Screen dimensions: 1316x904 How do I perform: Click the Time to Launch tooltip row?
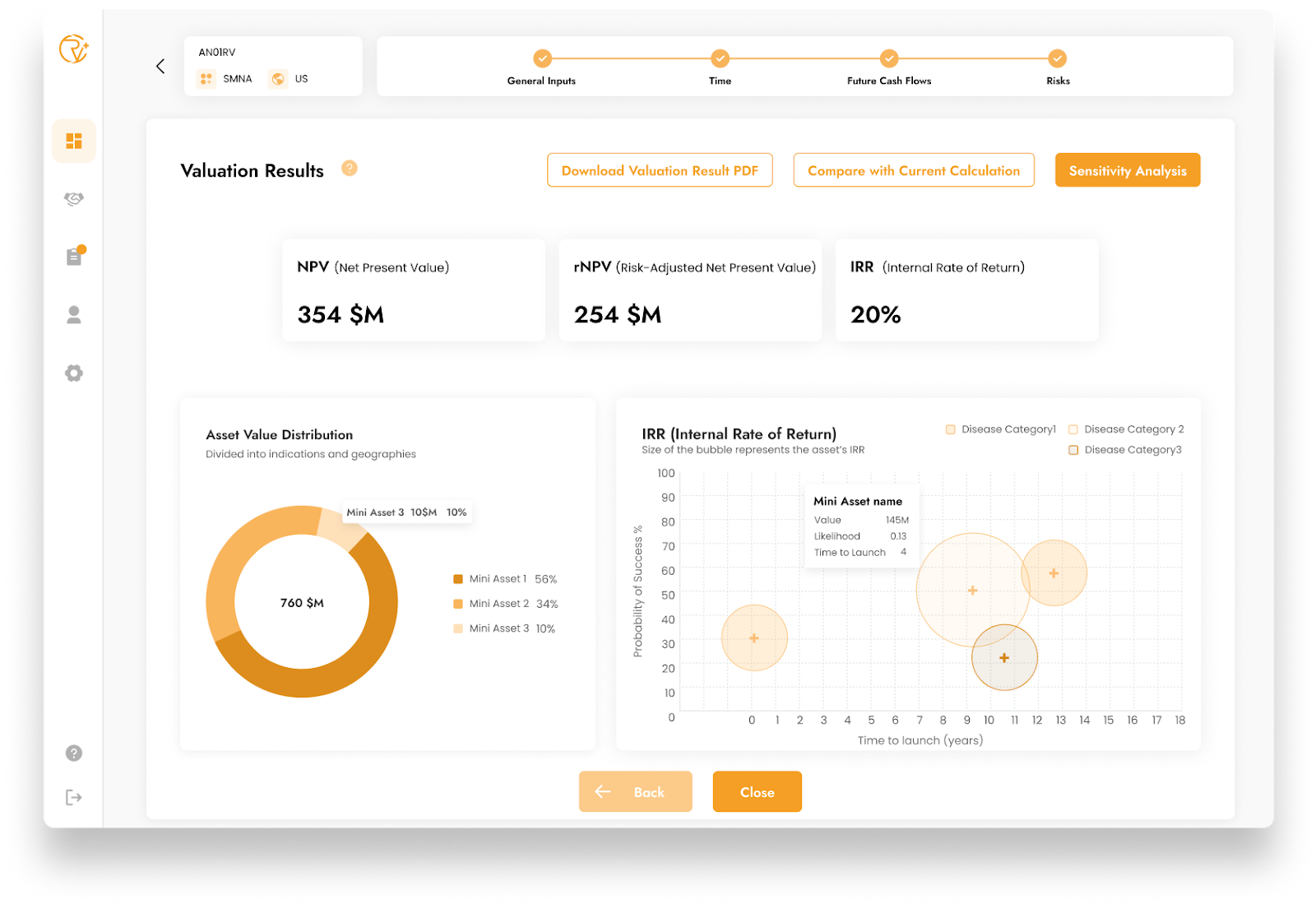[860, 553]
